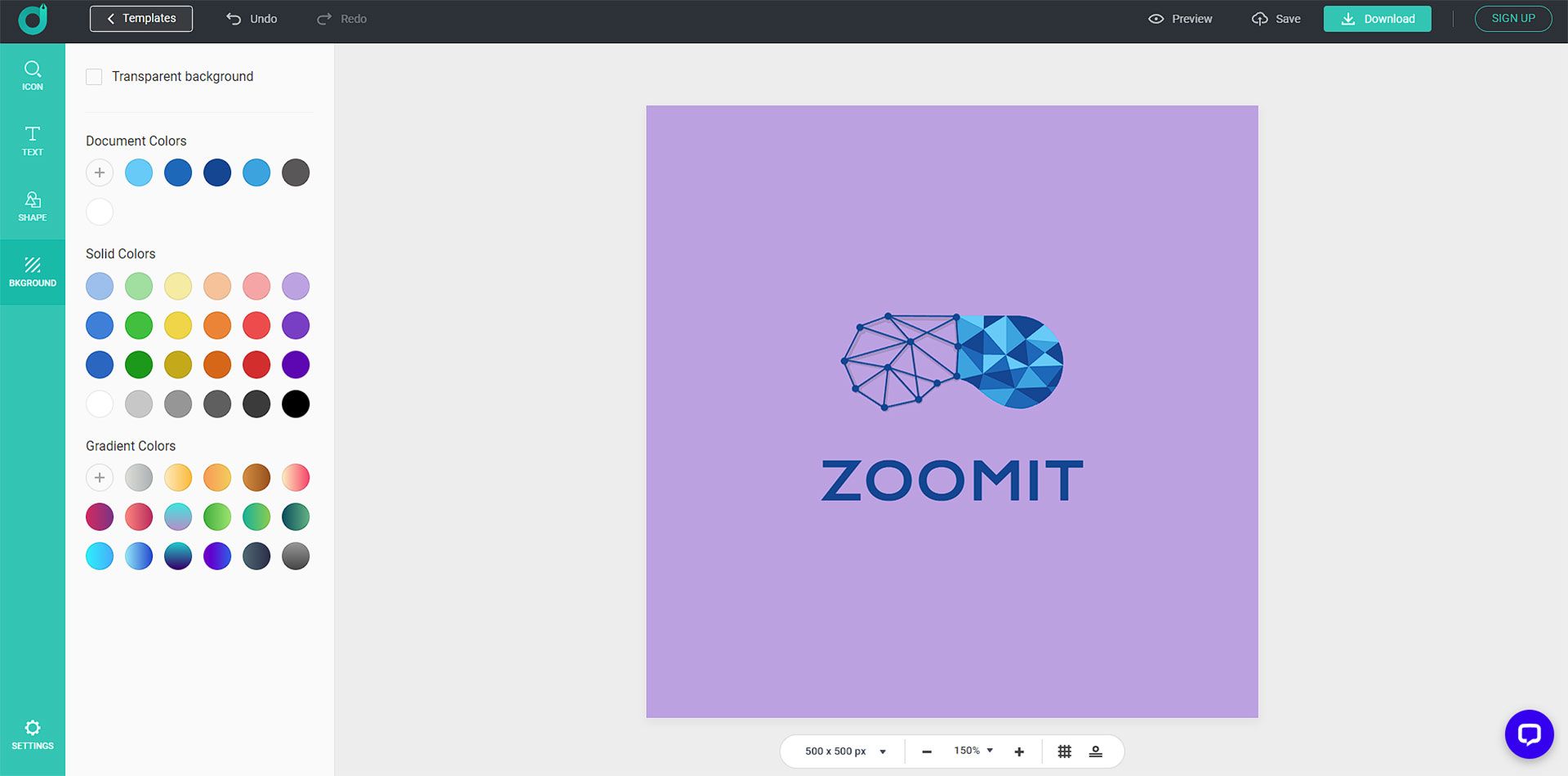
Task: Apply the silver gradient background
Action: [139, 478]
